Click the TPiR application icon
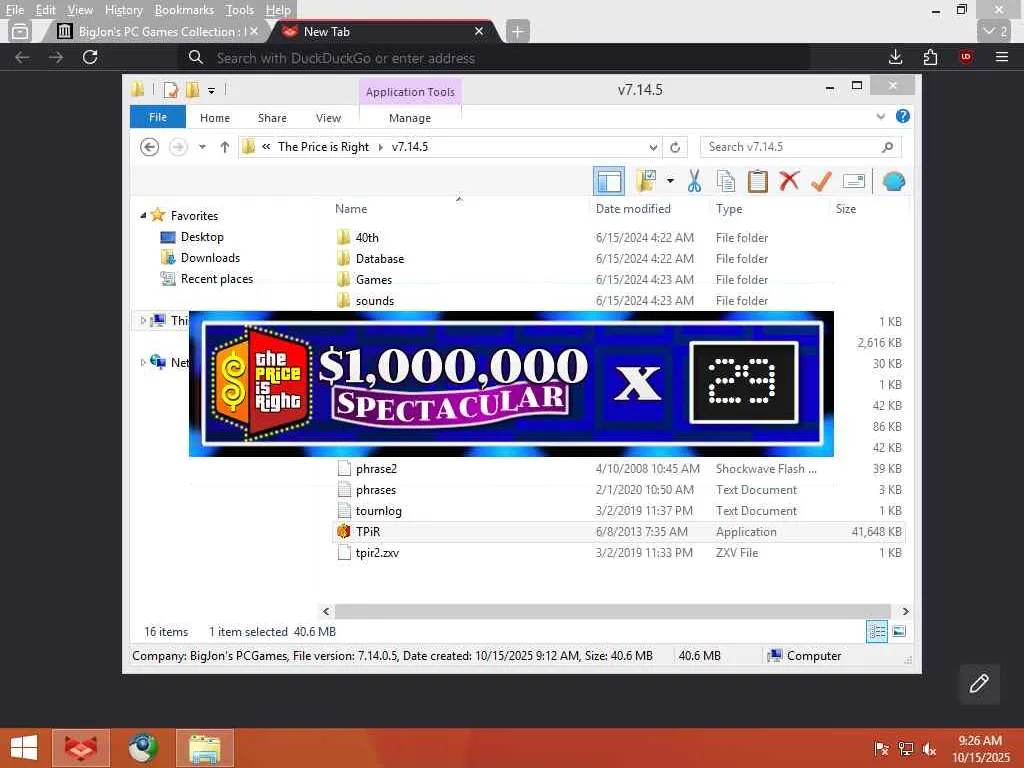The height and width of the screenshot is (768, 1024). (x=344, y=532)
